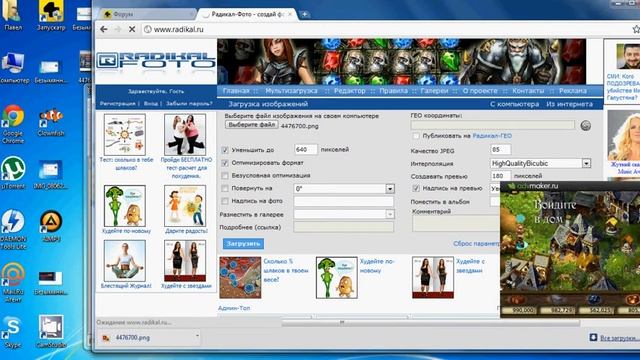The height and width of the screenshot is (360, 640).
Task: Toggle the Уменьшить до checkbox
Action: [224, 150]
